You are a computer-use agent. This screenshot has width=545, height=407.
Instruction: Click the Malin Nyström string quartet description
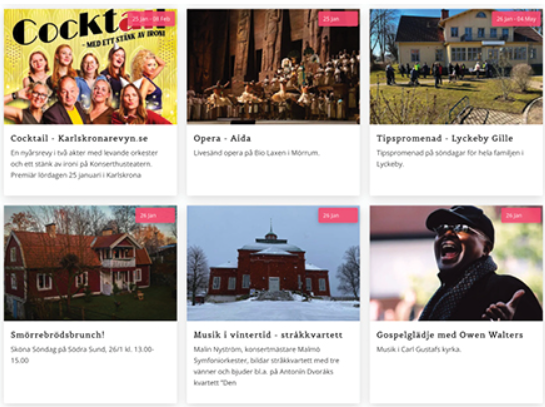266,366
